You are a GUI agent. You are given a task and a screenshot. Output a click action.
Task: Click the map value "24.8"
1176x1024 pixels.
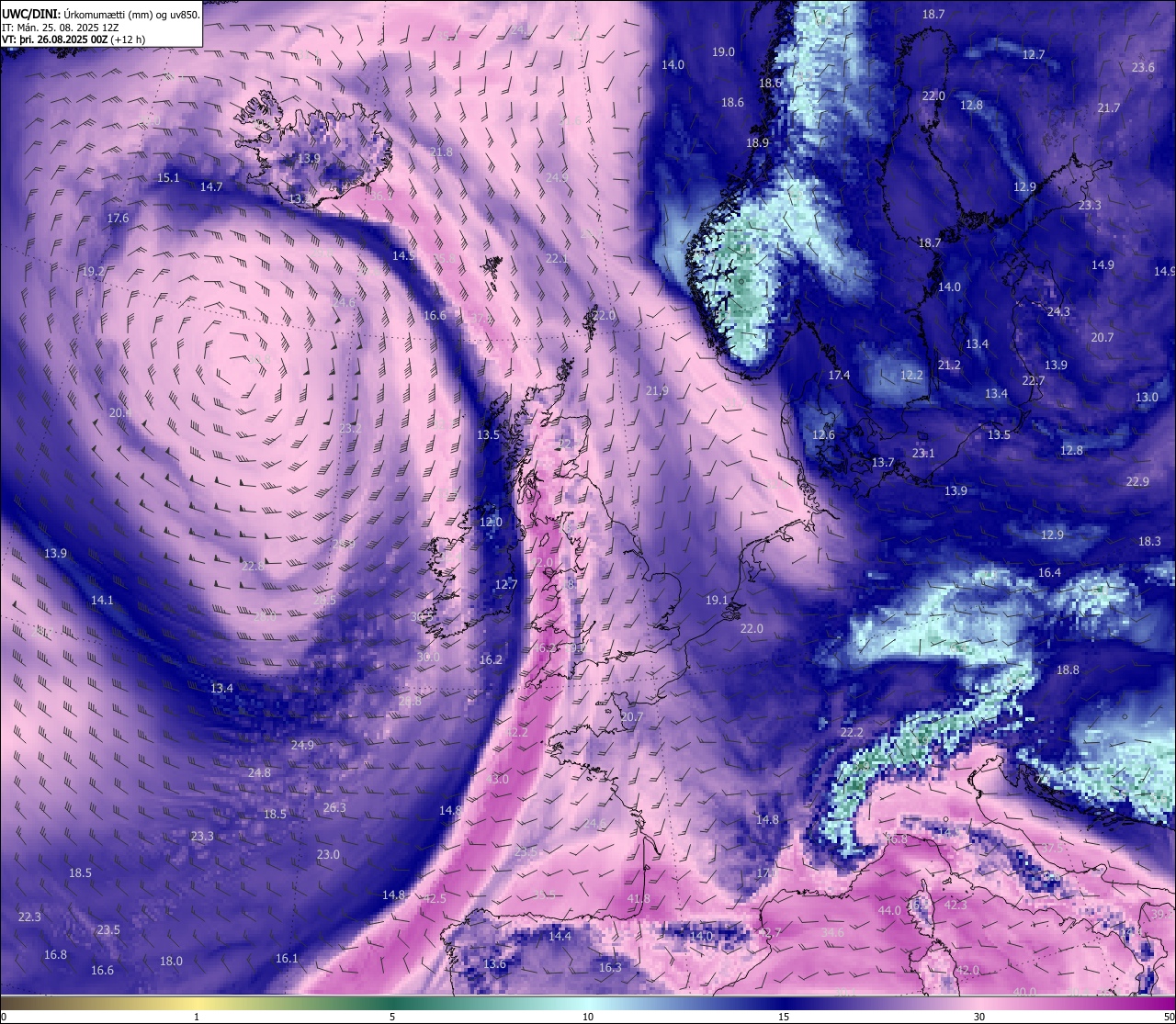pyautogui.click(x=259, y=773)
